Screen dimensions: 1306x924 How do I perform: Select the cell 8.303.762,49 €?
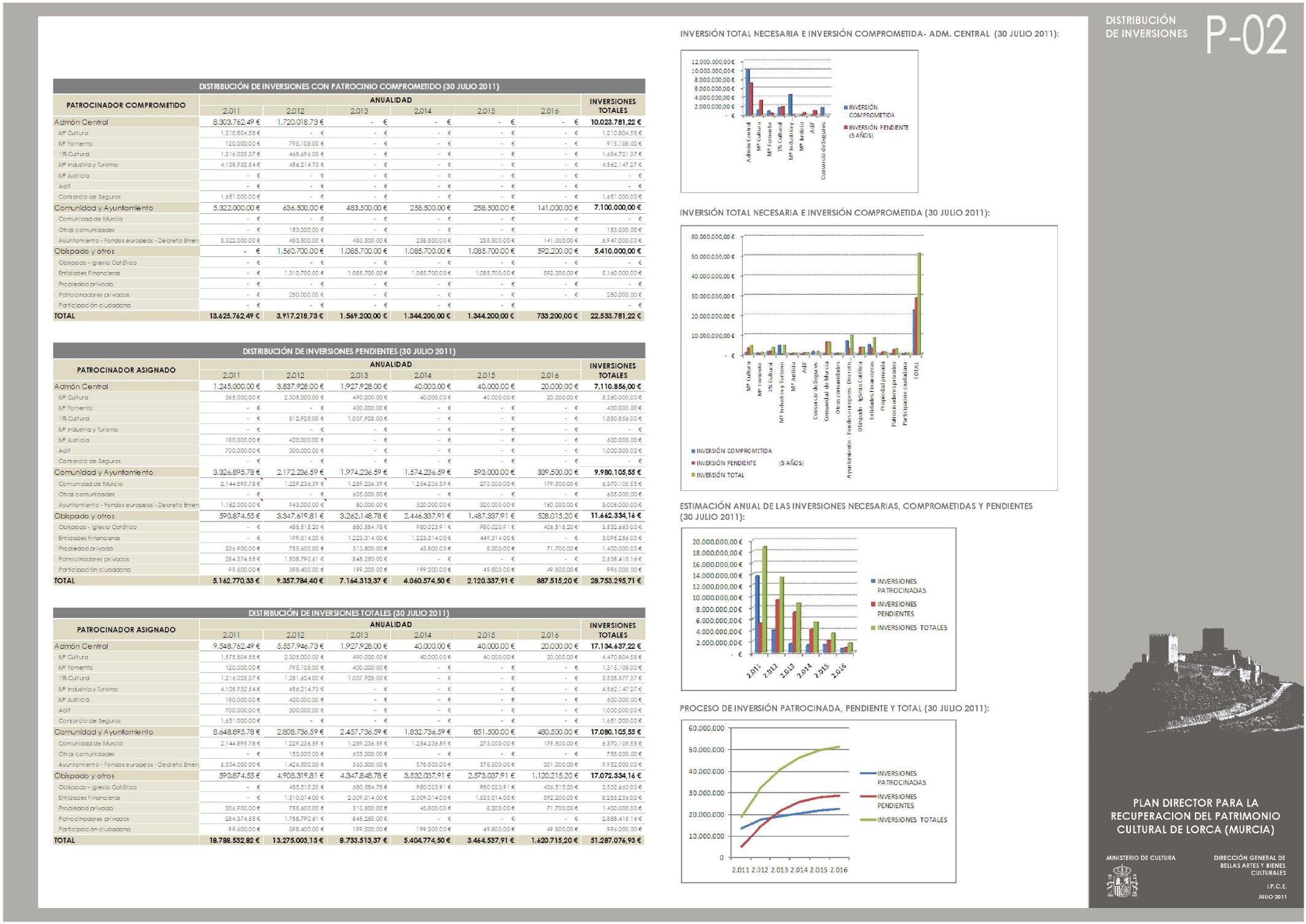coord(237,122)
